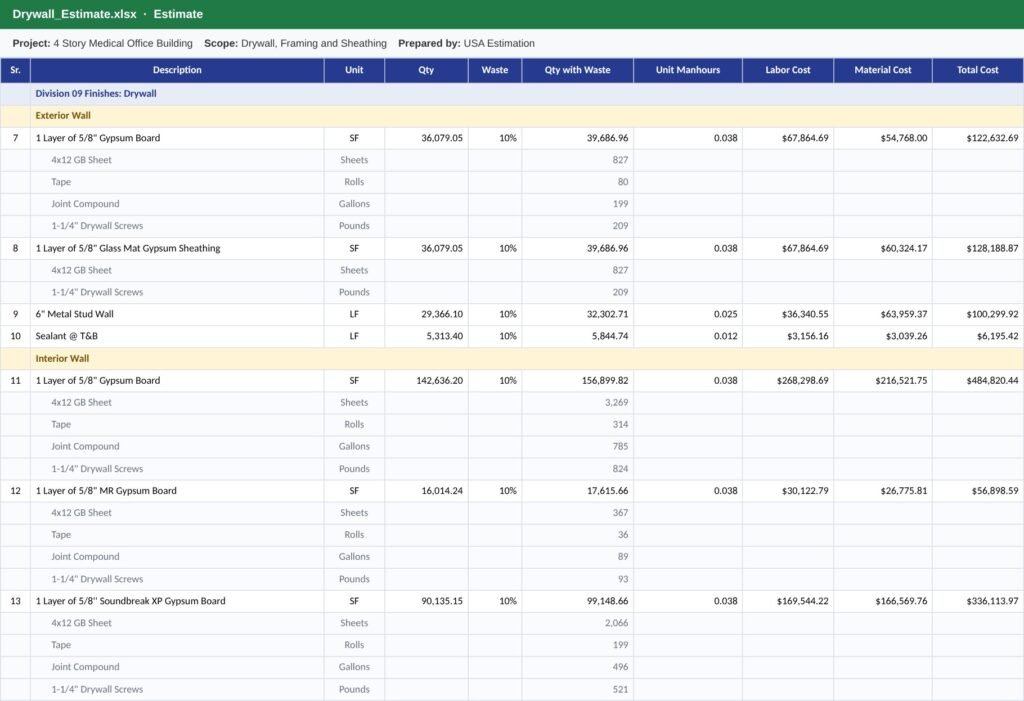Select the Unit column header
The height and width of the screenshot is (701, 1024).
point(354,70)
